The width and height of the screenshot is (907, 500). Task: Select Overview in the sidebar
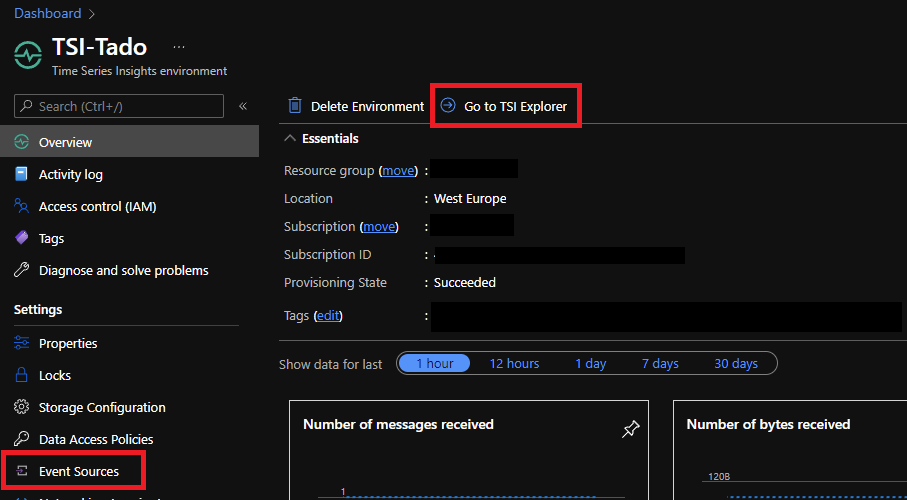tap(130, 142)
